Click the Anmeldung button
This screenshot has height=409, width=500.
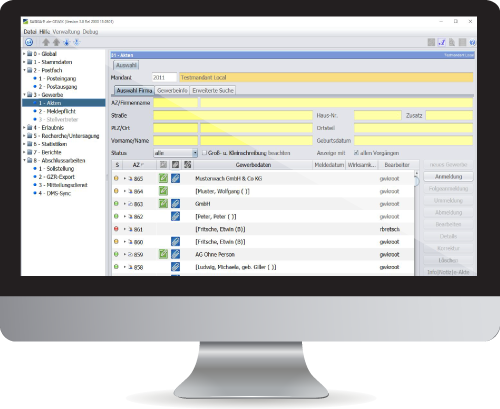(448, 176)
